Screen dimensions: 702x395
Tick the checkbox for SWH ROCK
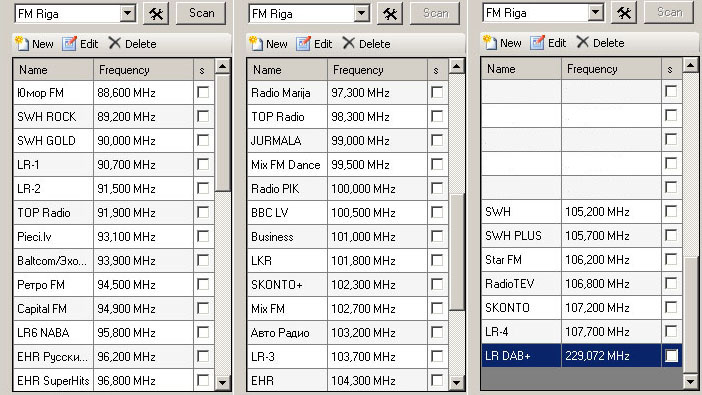tap(203, 116)
